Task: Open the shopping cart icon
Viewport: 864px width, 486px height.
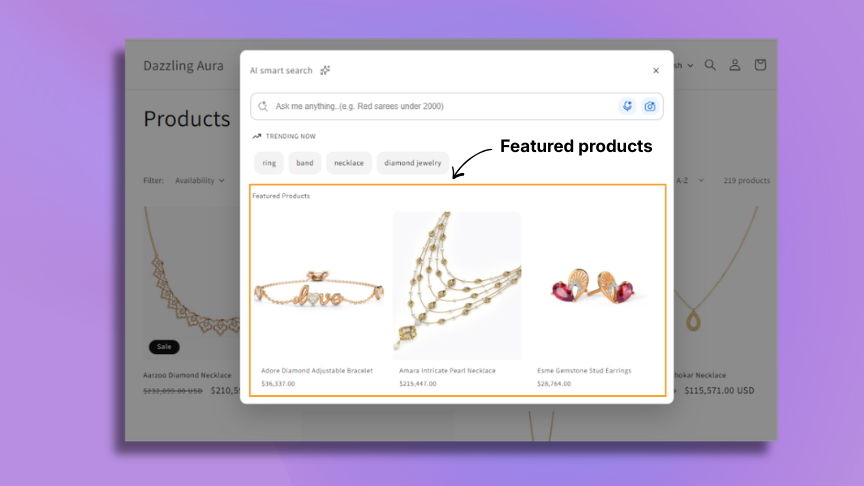Action: [760, 65]
